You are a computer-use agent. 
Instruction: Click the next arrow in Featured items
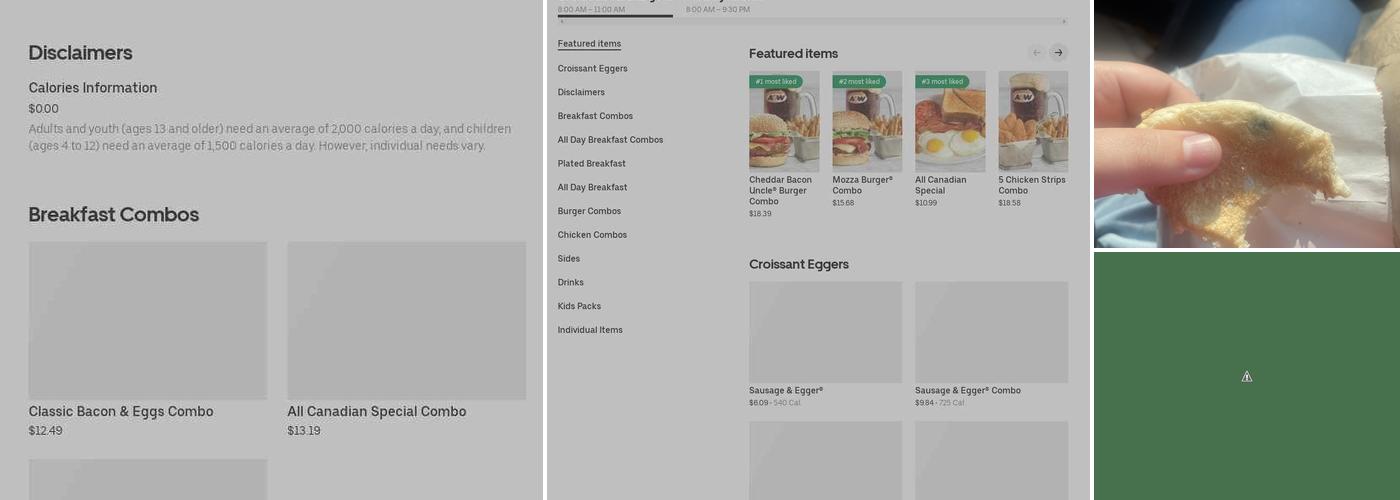coord(1058,53)
